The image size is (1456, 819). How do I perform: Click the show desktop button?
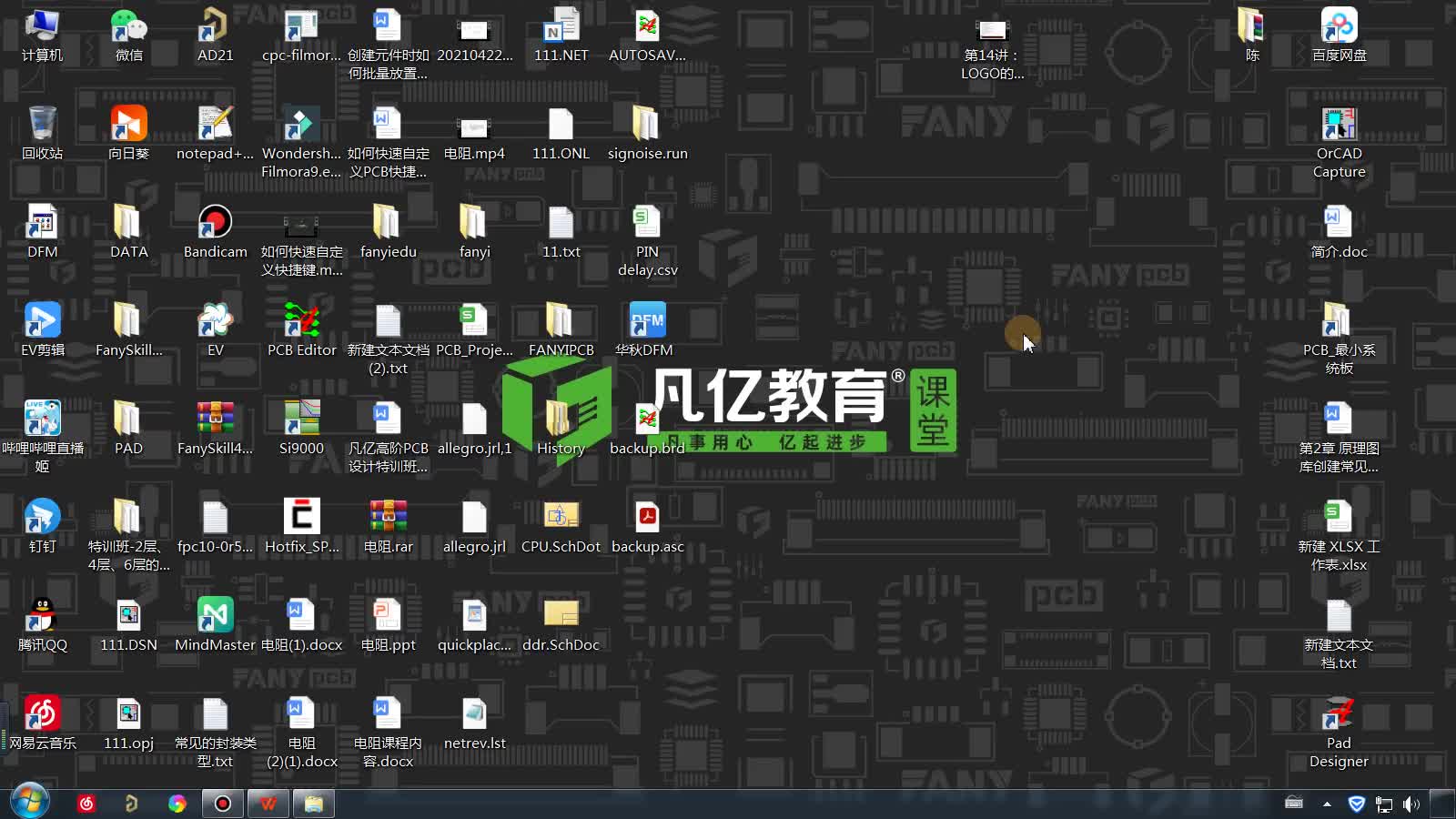1442,804
